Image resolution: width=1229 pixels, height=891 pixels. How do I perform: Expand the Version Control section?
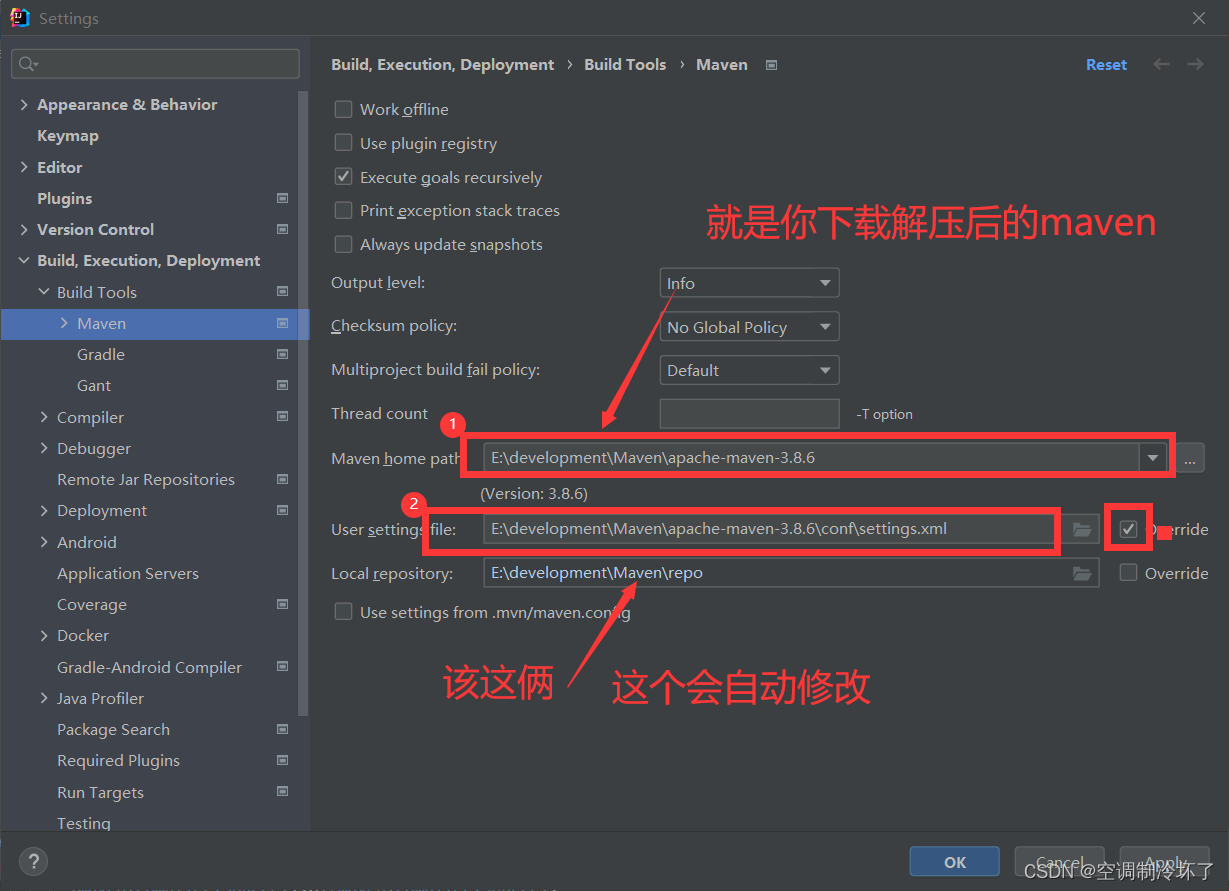point(24,229)
